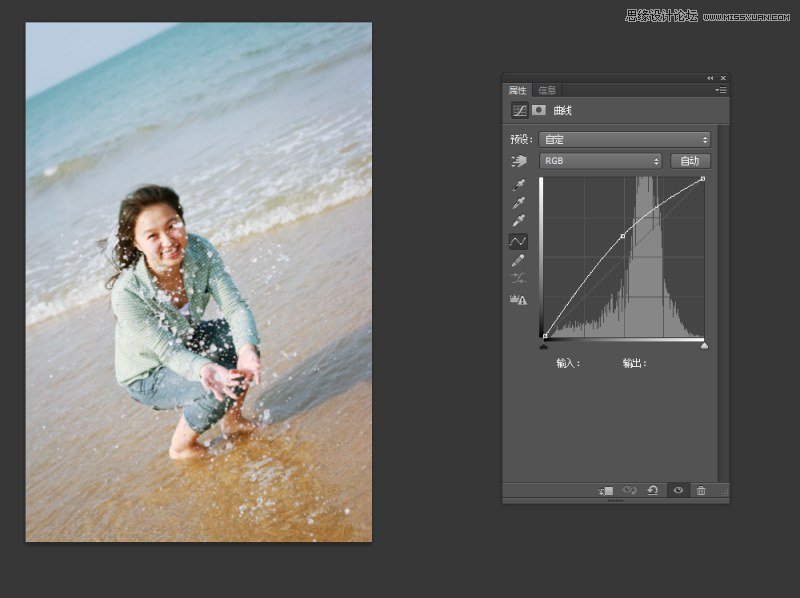
Task: Select the black point eyedropper
Action: (x=518, y=183)
